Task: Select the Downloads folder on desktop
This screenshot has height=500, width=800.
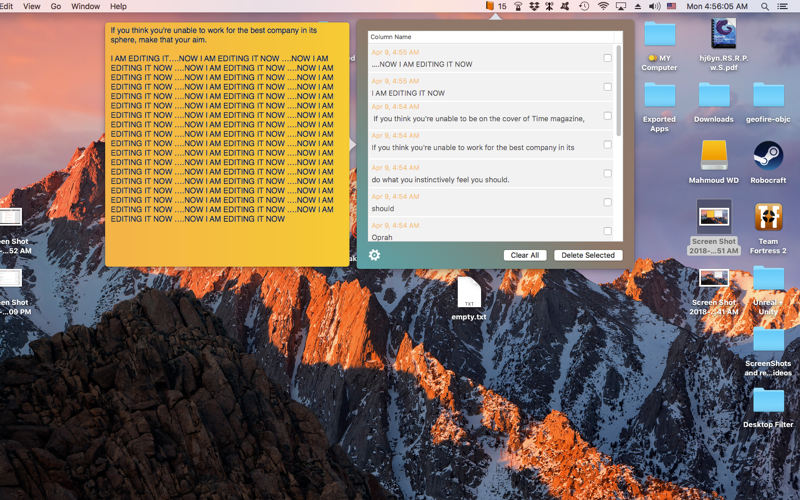Action: coord(714,95)
